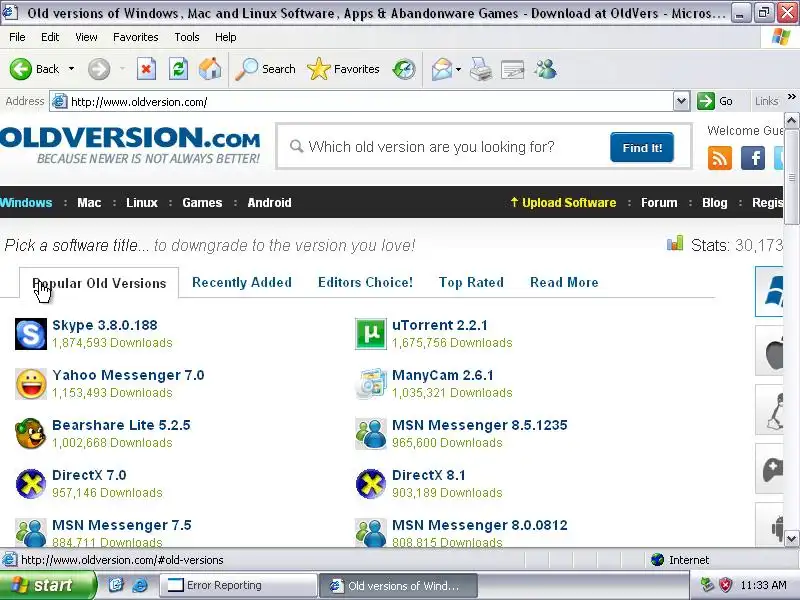Screen dimensions: 800x600
Task: Open the uTorrent 2.2.1 link
Action: [440, 325]
